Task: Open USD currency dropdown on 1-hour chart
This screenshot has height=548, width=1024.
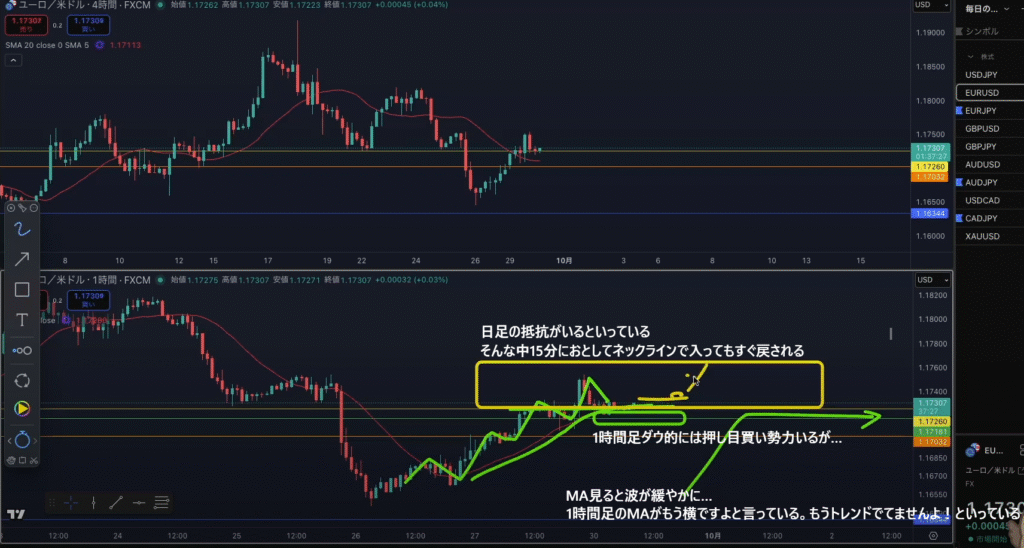Action: tap(932, 280)
